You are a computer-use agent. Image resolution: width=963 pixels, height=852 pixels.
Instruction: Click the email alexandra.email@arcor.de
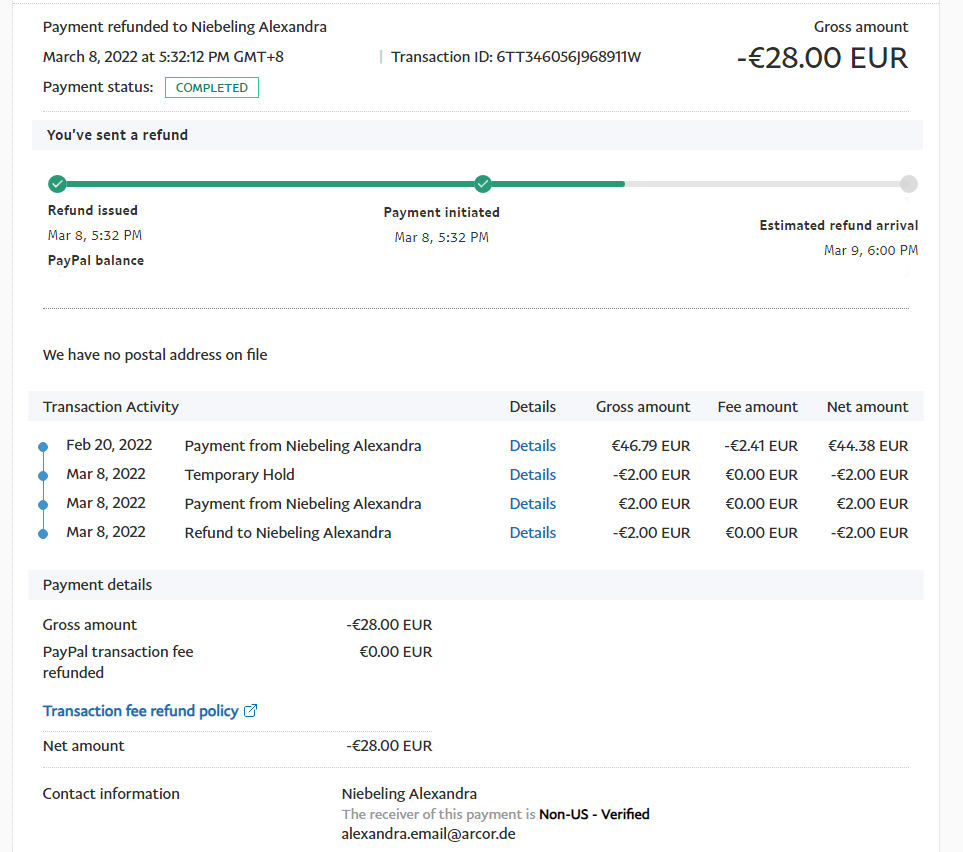(x=428, y=833)
